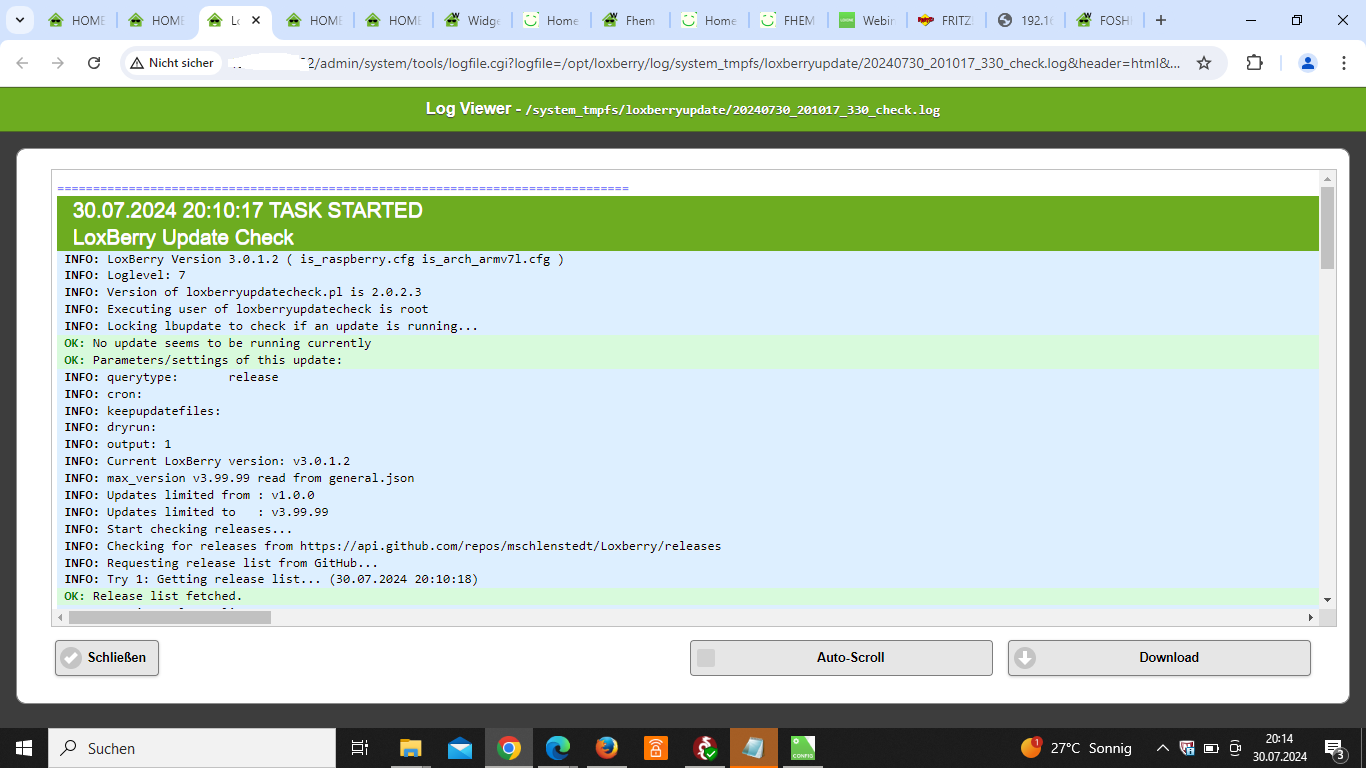
Task: Click the battery icon in system tray
Action: [1211, 748]
